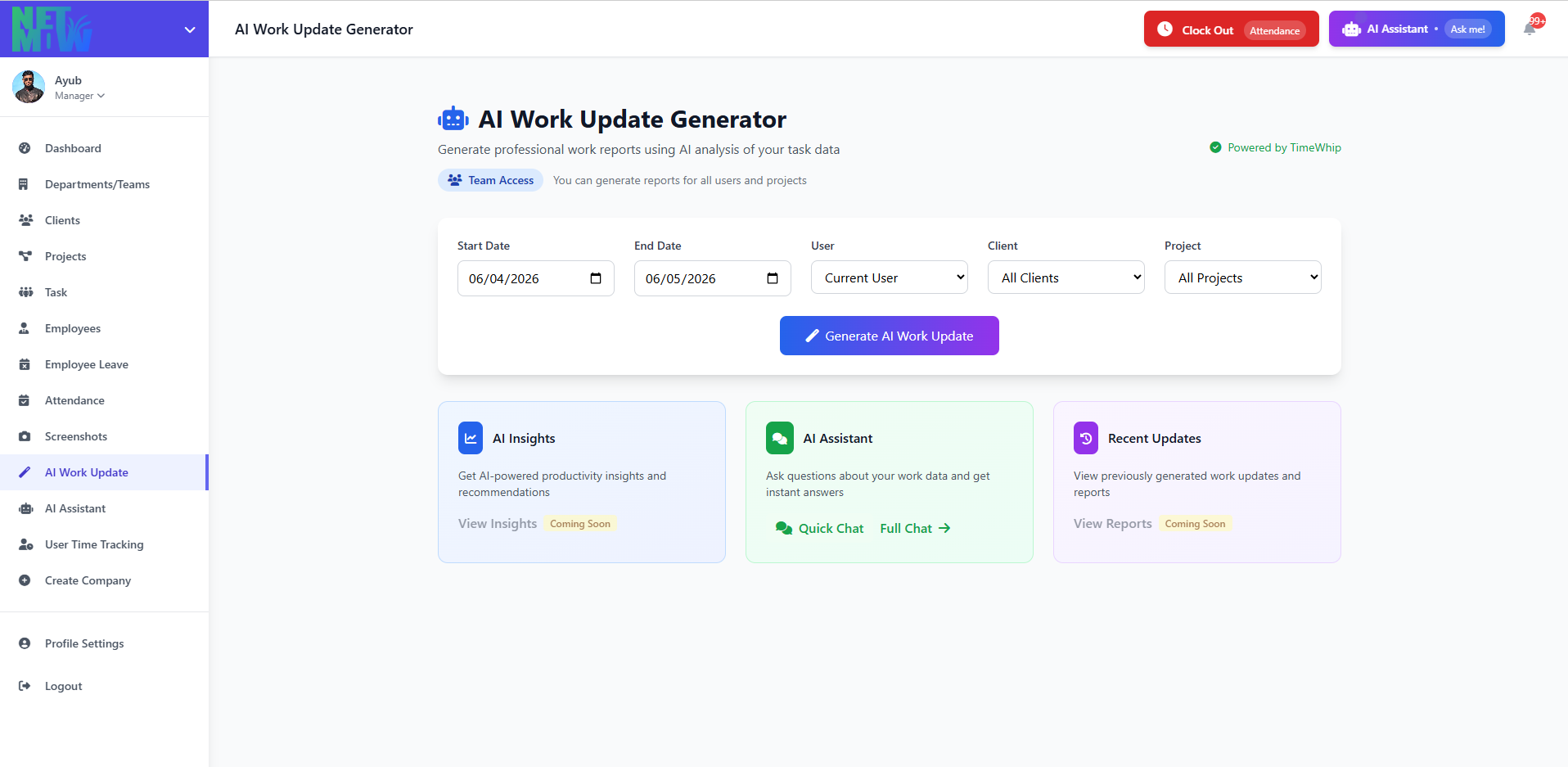Open Start Date calendar picker icon

pos(596,278)
